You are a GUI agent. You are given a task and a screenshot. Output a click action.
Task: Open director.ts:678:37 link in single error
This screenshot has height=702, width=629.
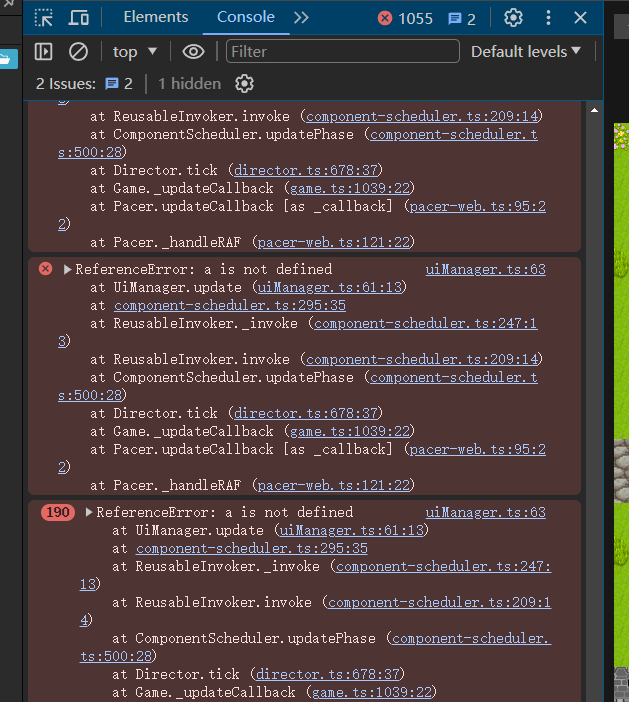(306, 413)
